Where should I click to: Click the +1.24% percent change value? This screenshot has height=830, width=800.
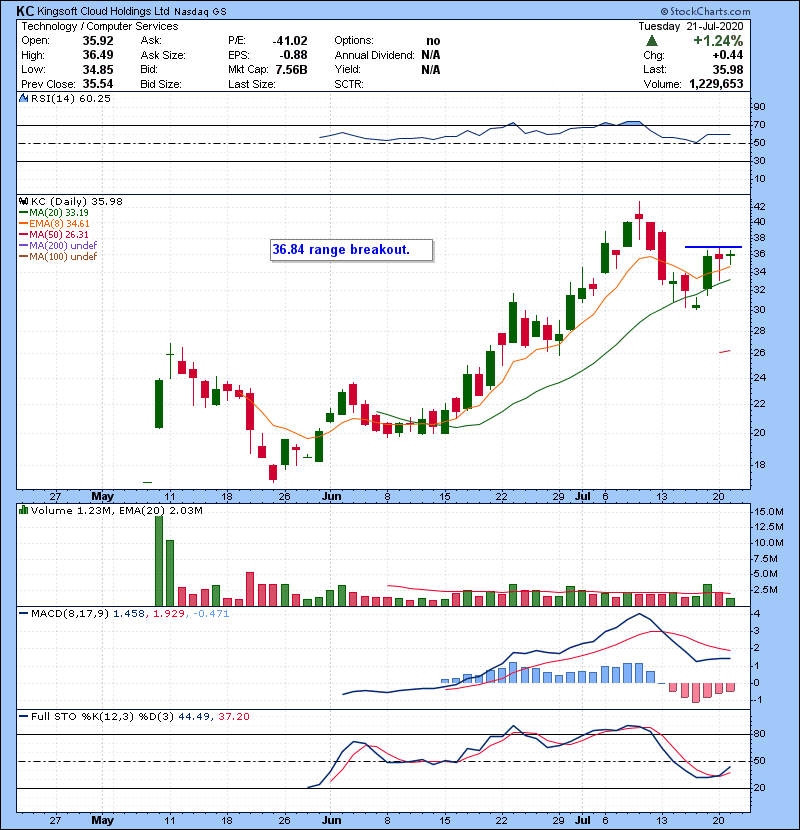[718, 41]
